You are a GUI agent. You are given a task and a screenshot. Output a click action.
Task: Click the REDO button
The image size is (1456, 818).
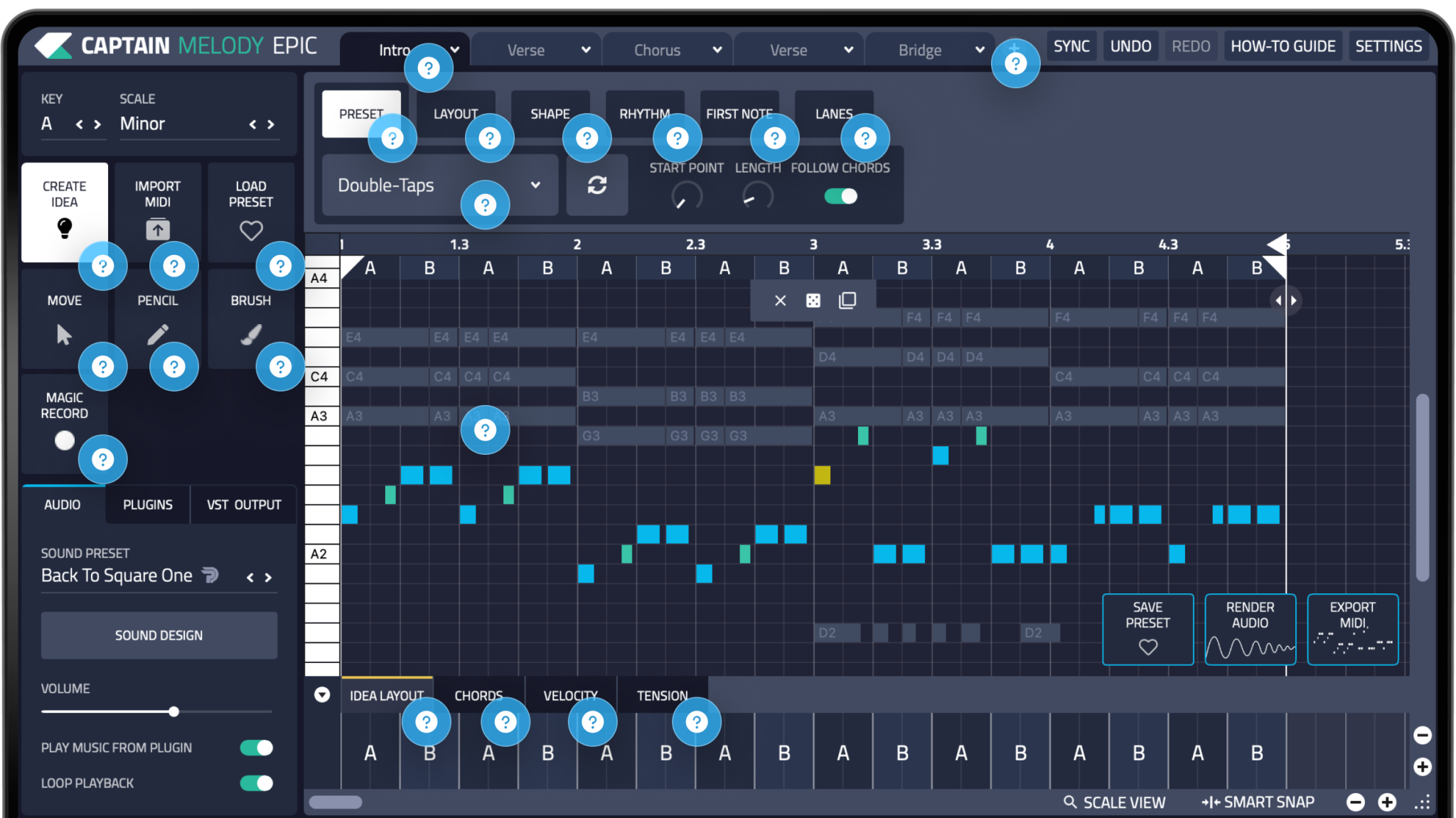[1191, 46]
